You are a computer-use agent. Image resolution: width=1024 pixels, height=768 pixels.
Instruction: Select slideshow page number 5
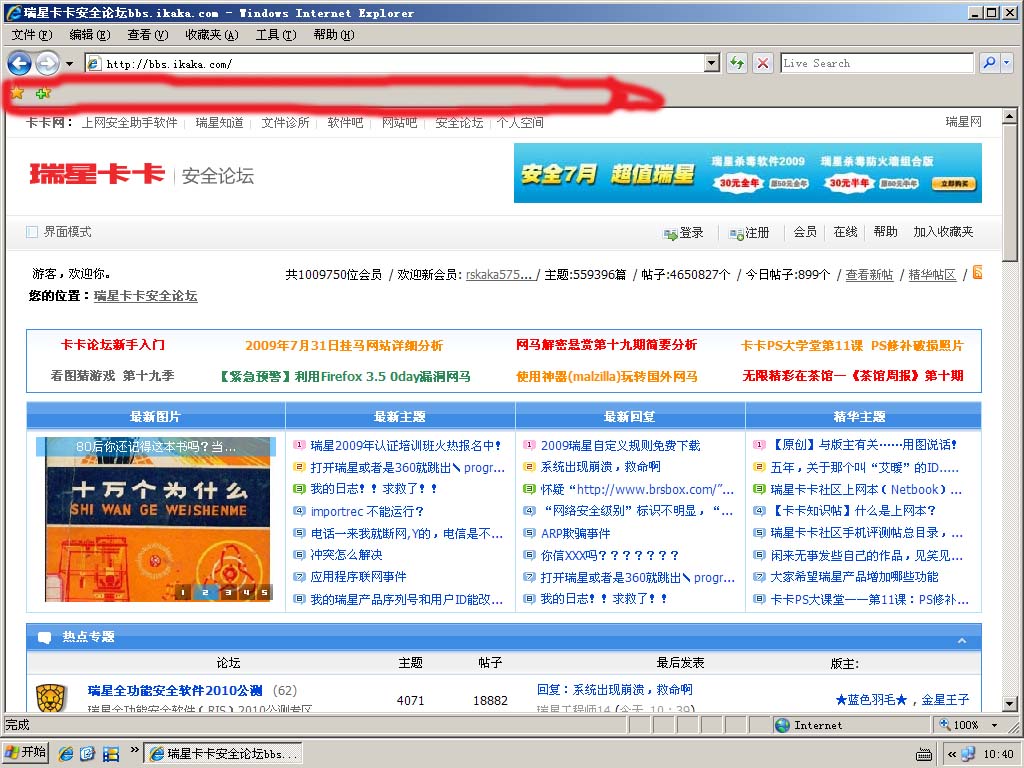tap(264, 592)
